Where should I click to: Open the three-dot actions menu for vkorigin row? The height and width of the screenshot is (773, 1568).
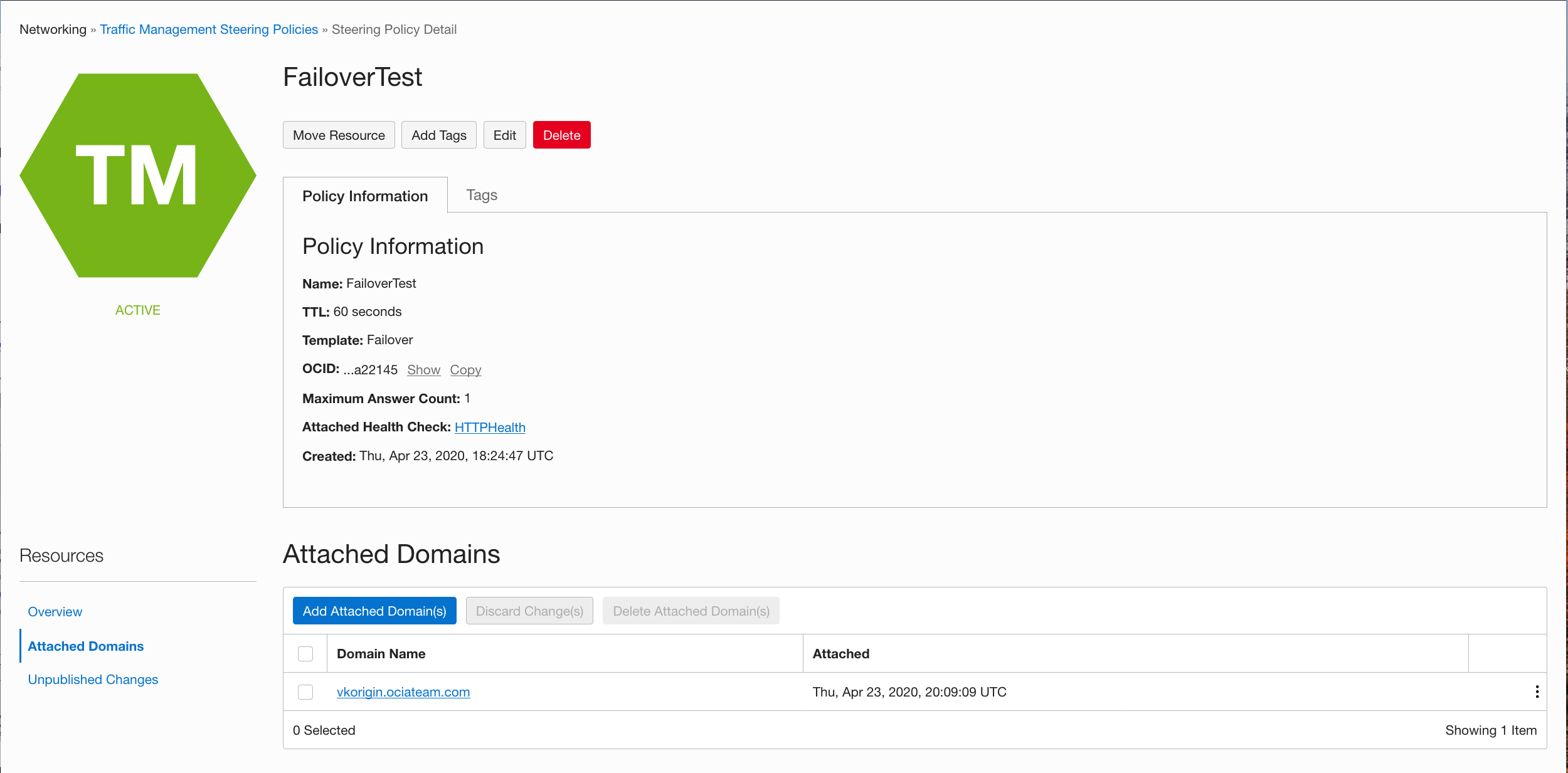1537,691
